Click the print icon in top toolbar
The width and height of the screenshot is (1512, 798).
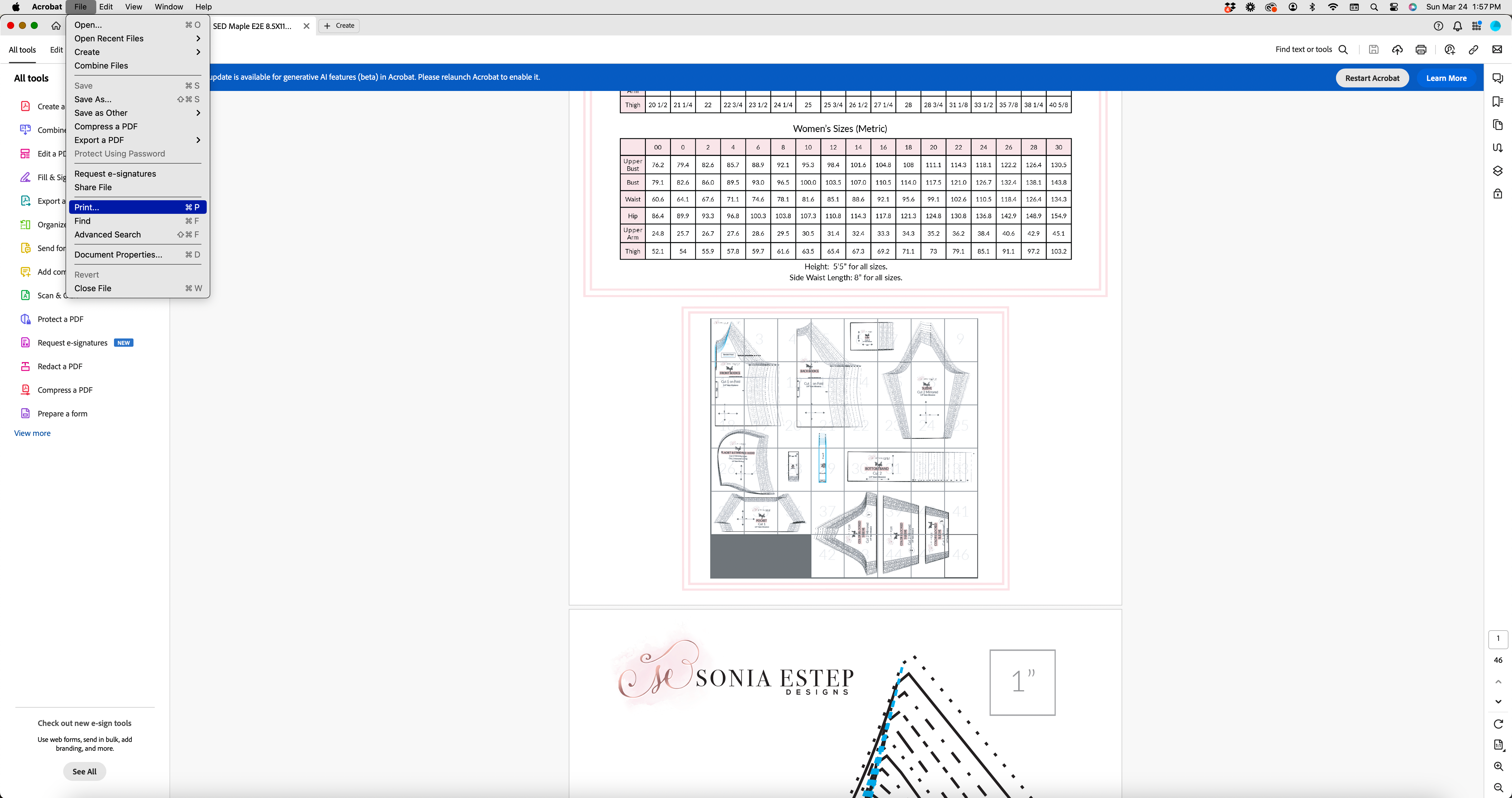coord(1420,50)
